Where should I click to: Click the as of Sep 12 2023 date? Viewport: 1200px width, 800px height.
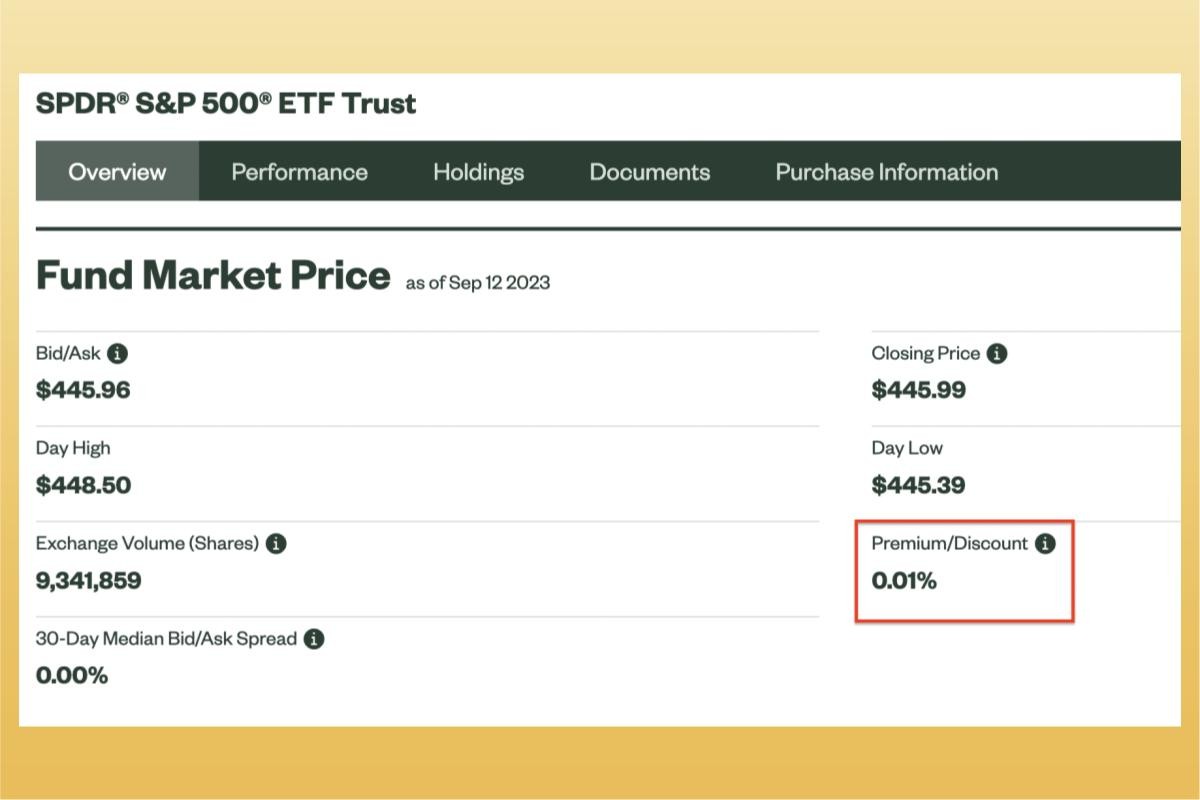coord(477,283)
